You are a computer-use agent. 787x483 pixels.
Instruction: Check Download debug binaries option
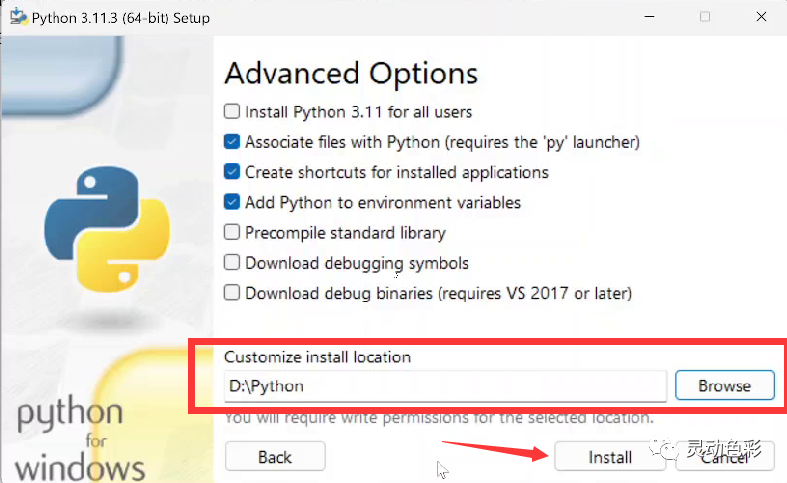coord(232,293)
